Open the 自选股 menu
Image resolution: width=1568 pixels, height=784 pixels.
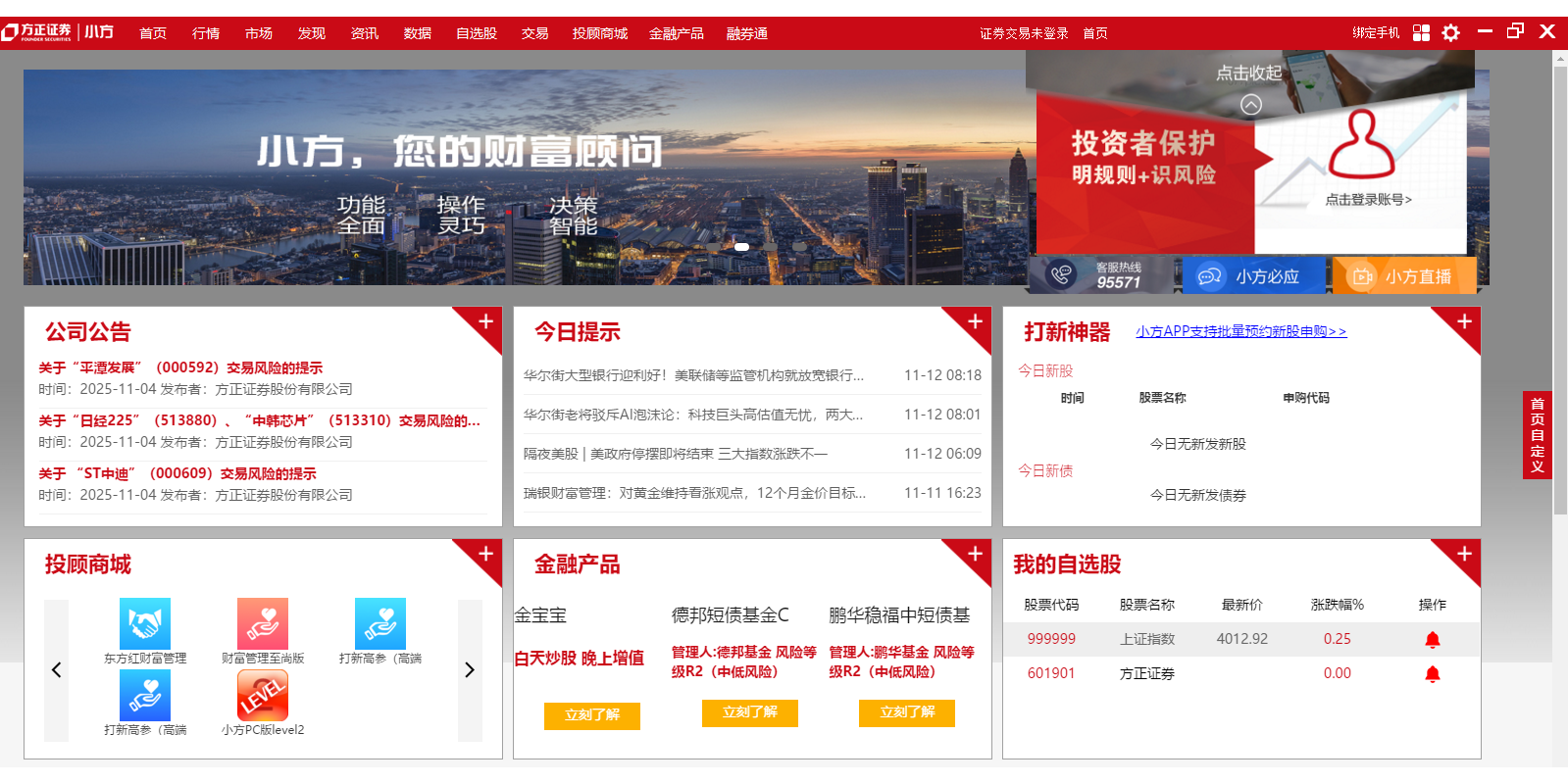coord(477,33)
